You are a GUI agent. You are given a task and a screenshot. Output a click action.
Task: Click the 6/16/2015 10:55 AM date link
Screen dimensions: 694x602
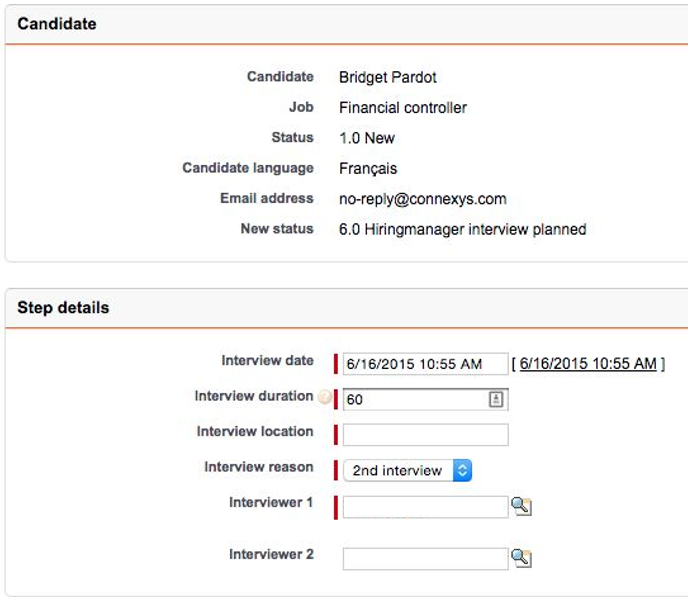coord(588,364)
